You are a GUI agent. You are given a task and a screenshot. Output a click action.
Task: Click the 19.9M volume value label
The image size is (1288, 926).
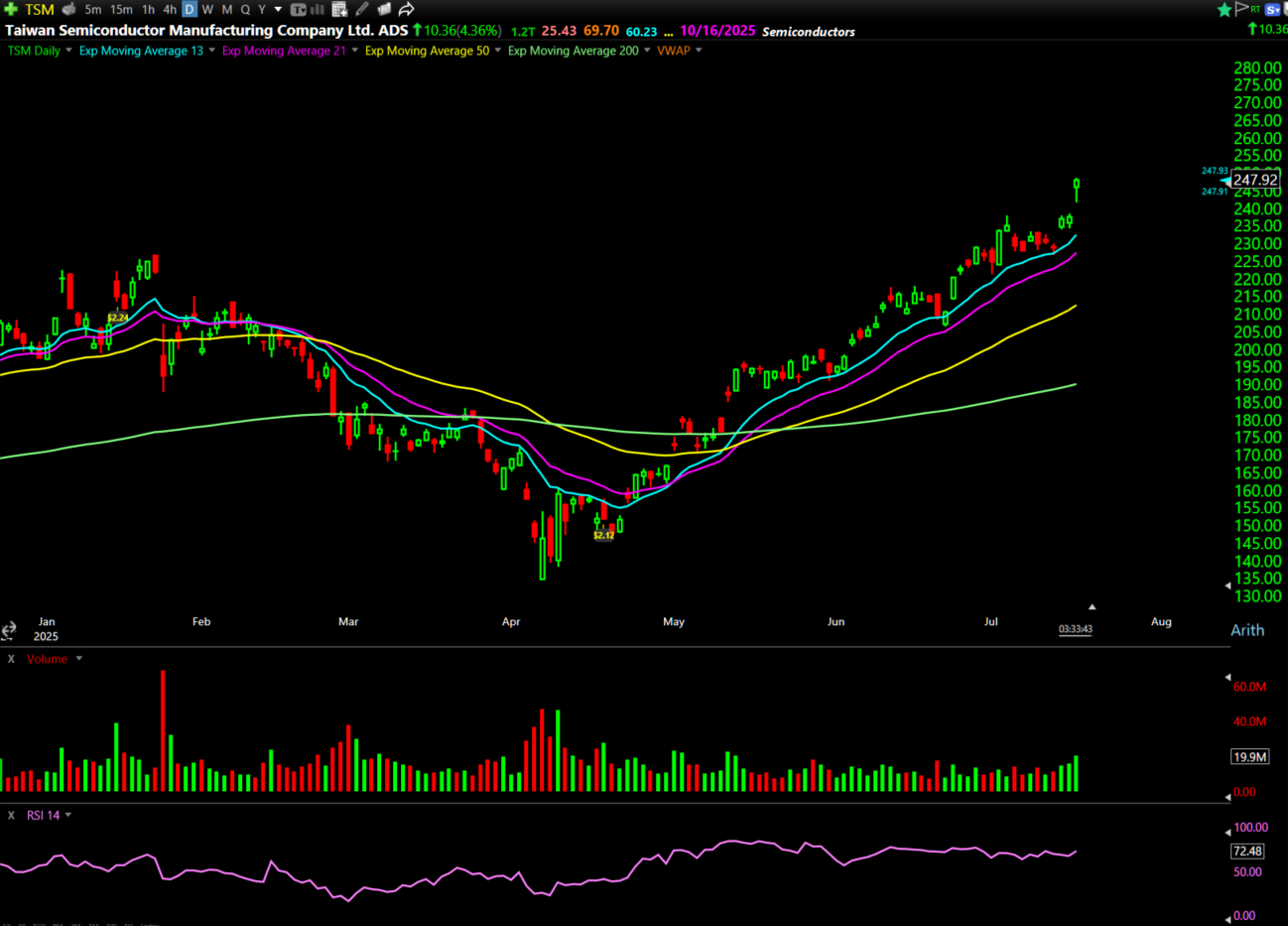1249,756
